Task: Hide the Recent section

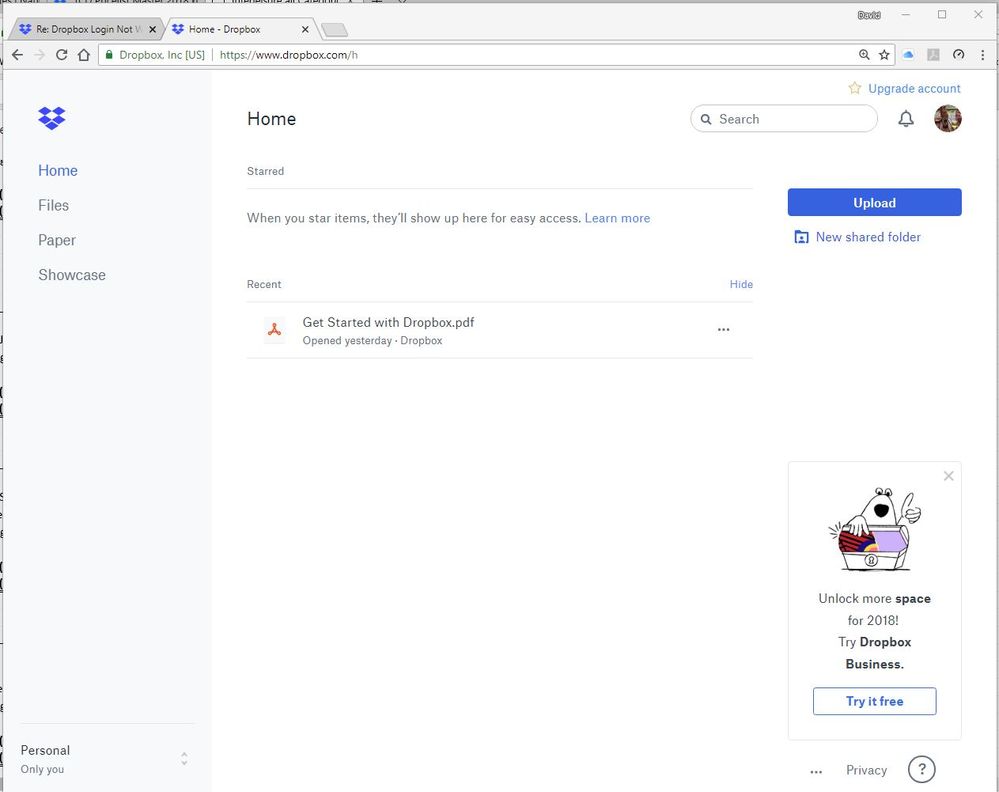Action: pos(741,284)
